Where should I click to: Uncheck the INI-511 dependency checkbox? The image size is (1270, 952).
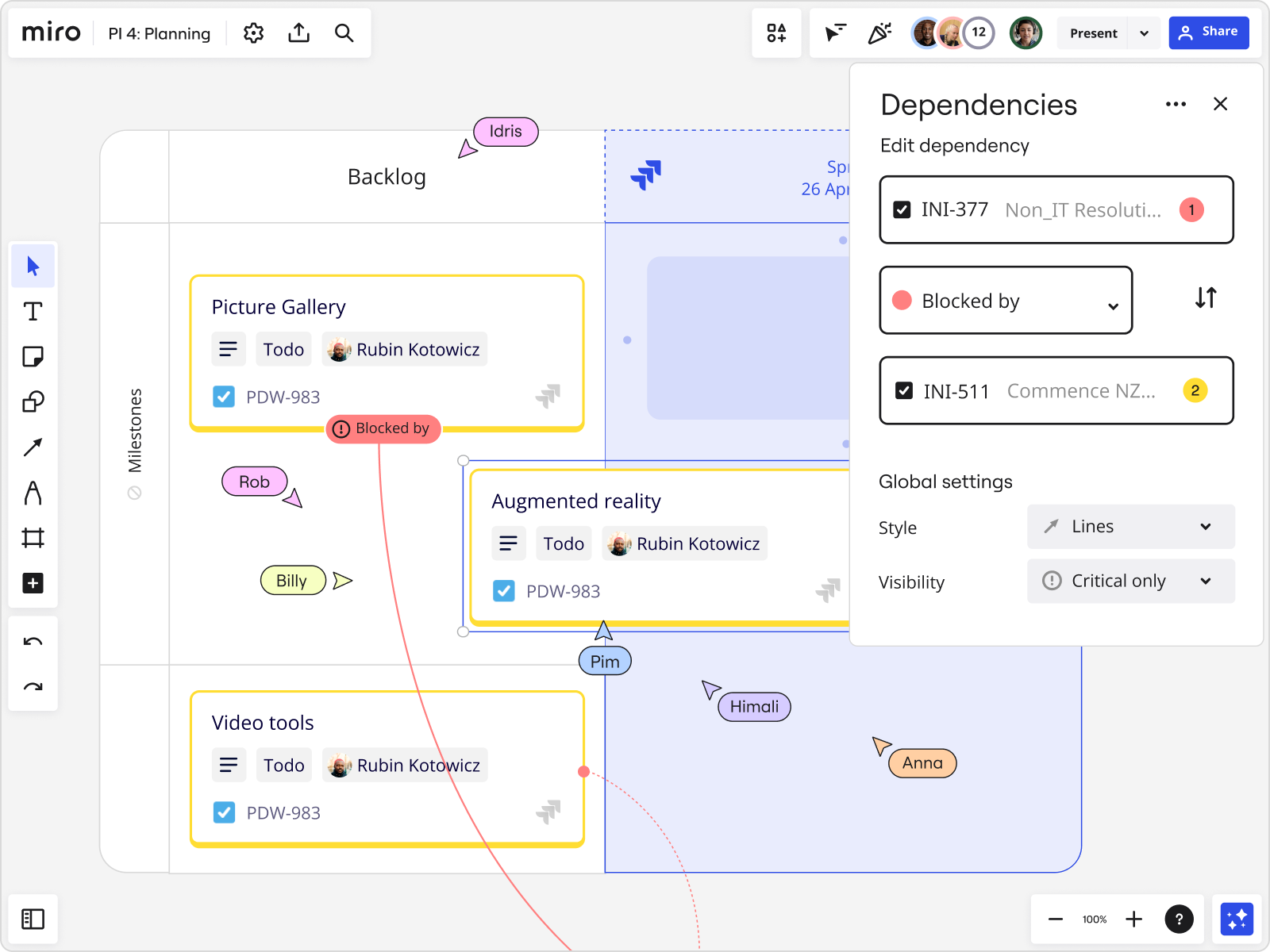(902, 390)
